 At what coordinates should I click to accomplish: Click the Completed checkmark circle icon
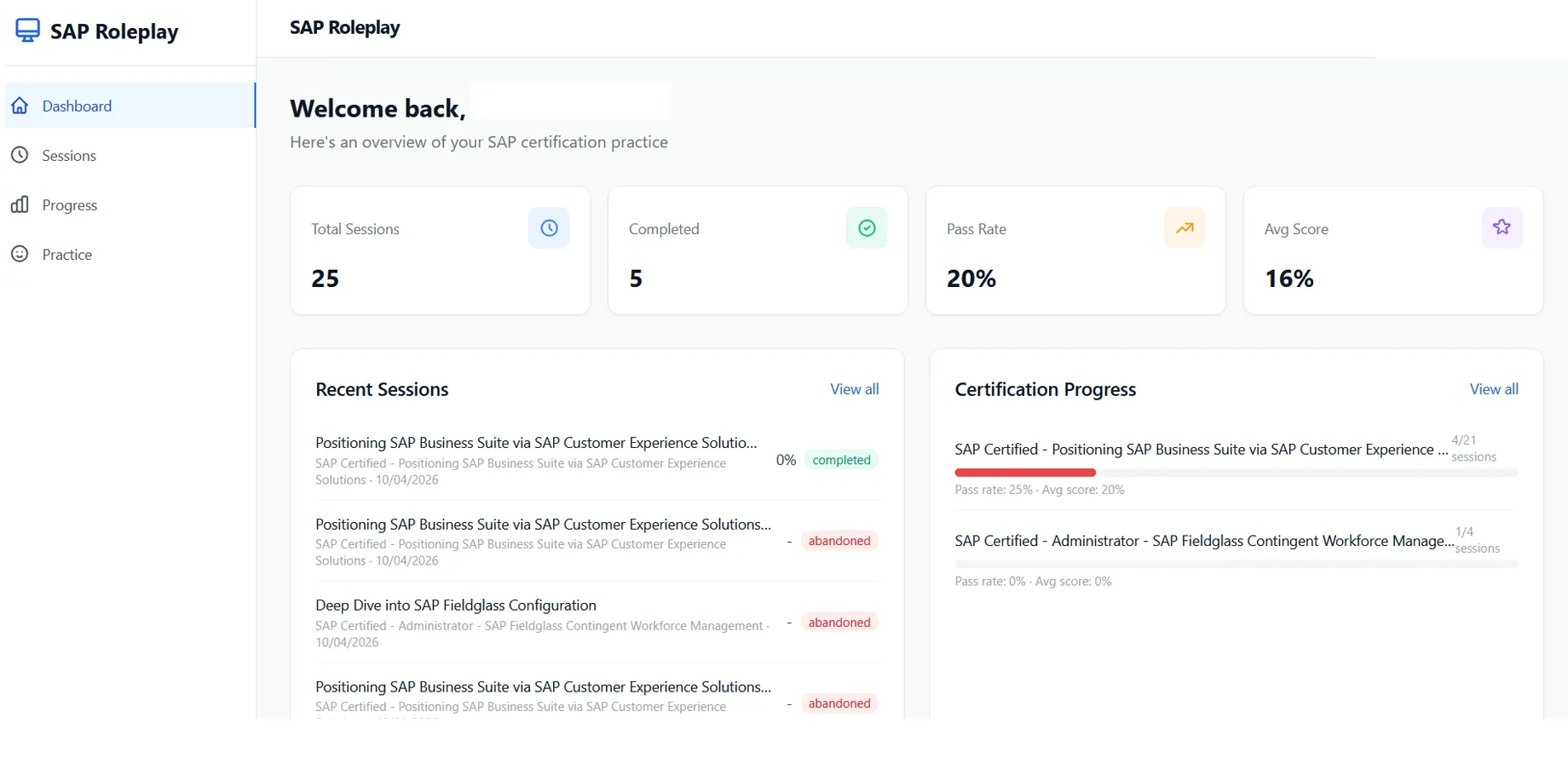coord(867,228)
